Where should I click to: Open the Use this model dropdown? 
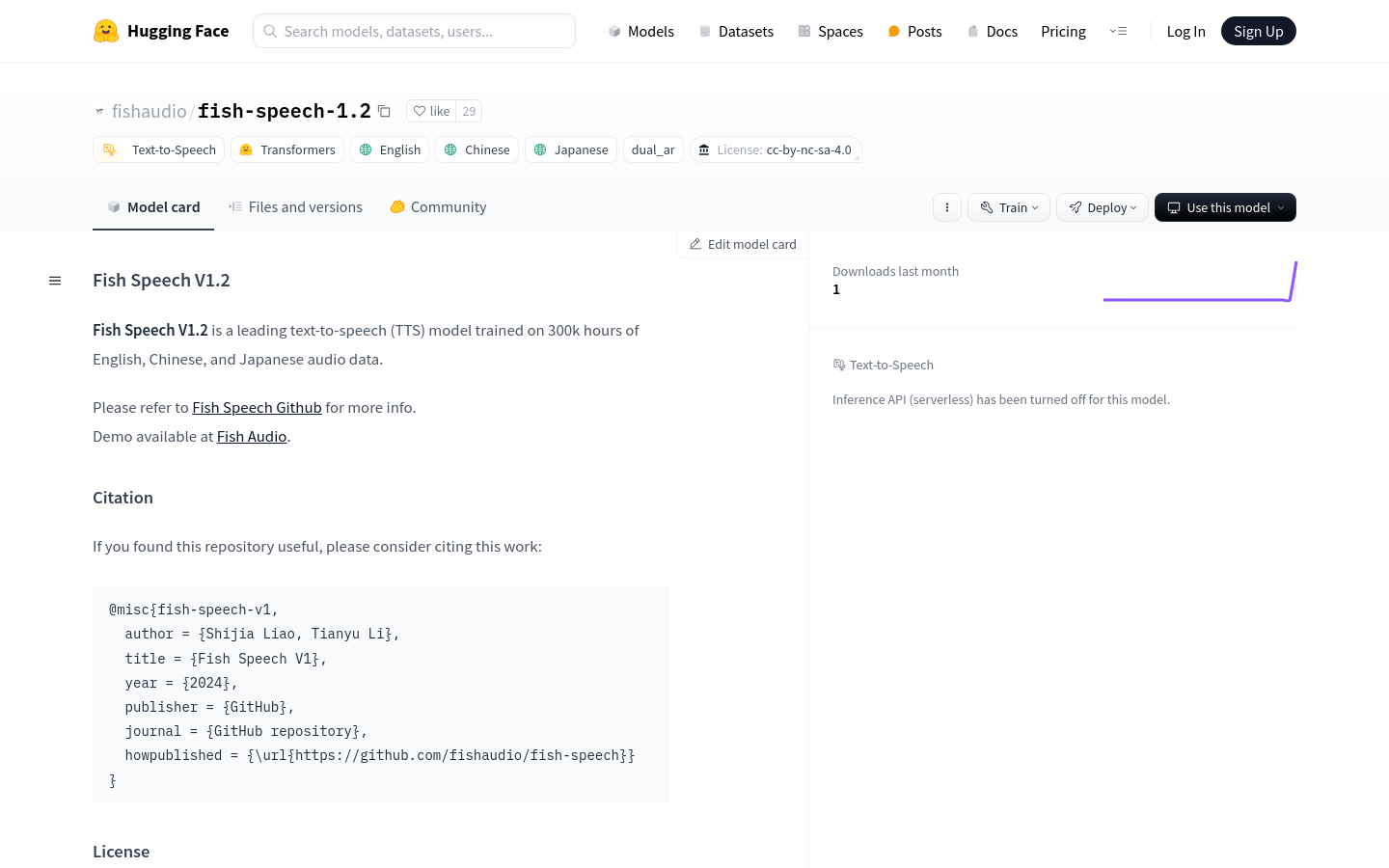[1225, 207]
